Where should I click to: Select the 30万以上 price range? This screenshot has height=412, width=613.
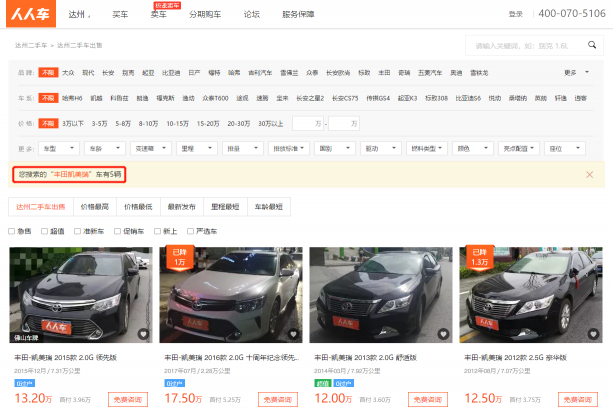coord(271,124)
